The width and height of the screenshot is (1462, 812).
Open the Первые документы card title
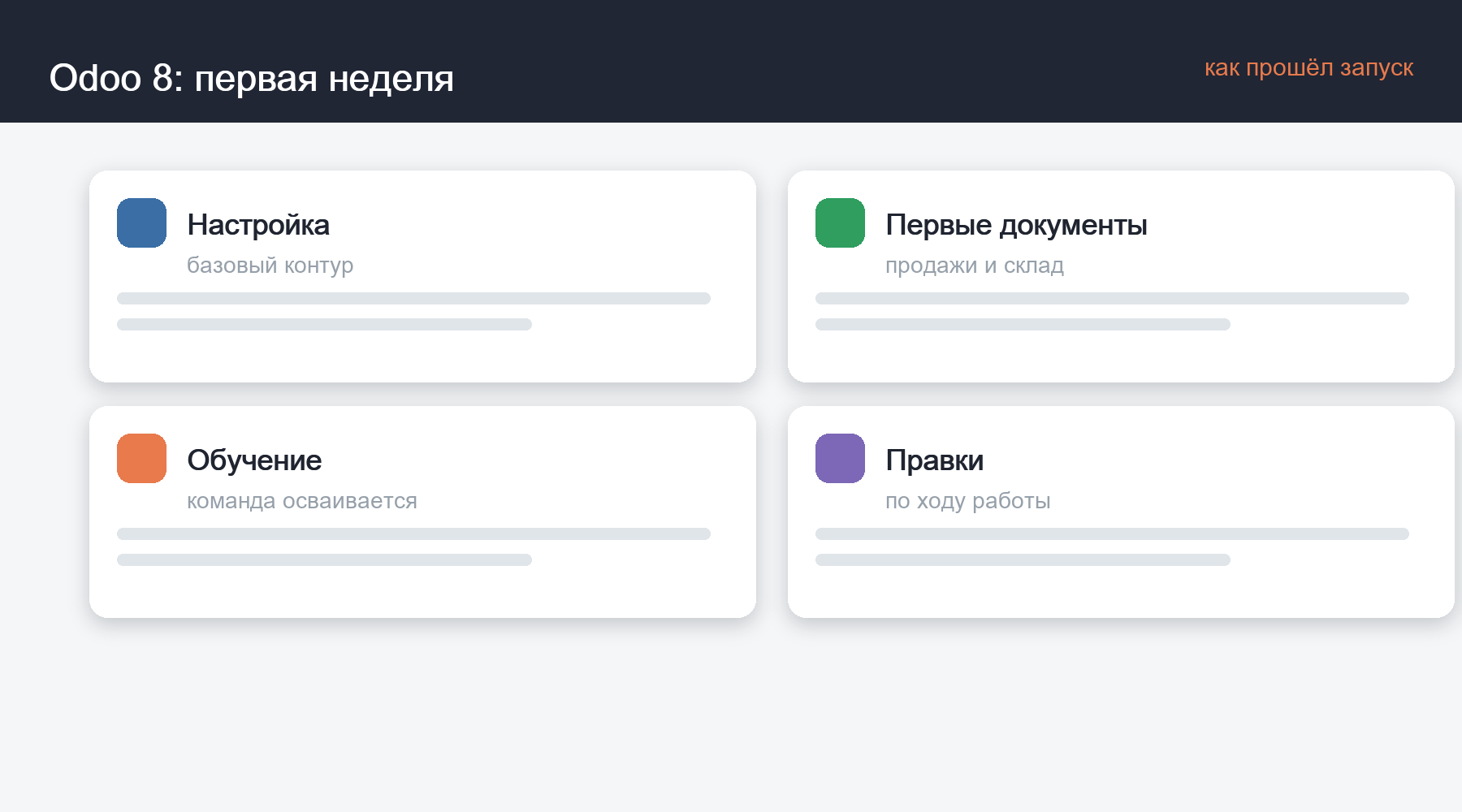point(1016,225)
